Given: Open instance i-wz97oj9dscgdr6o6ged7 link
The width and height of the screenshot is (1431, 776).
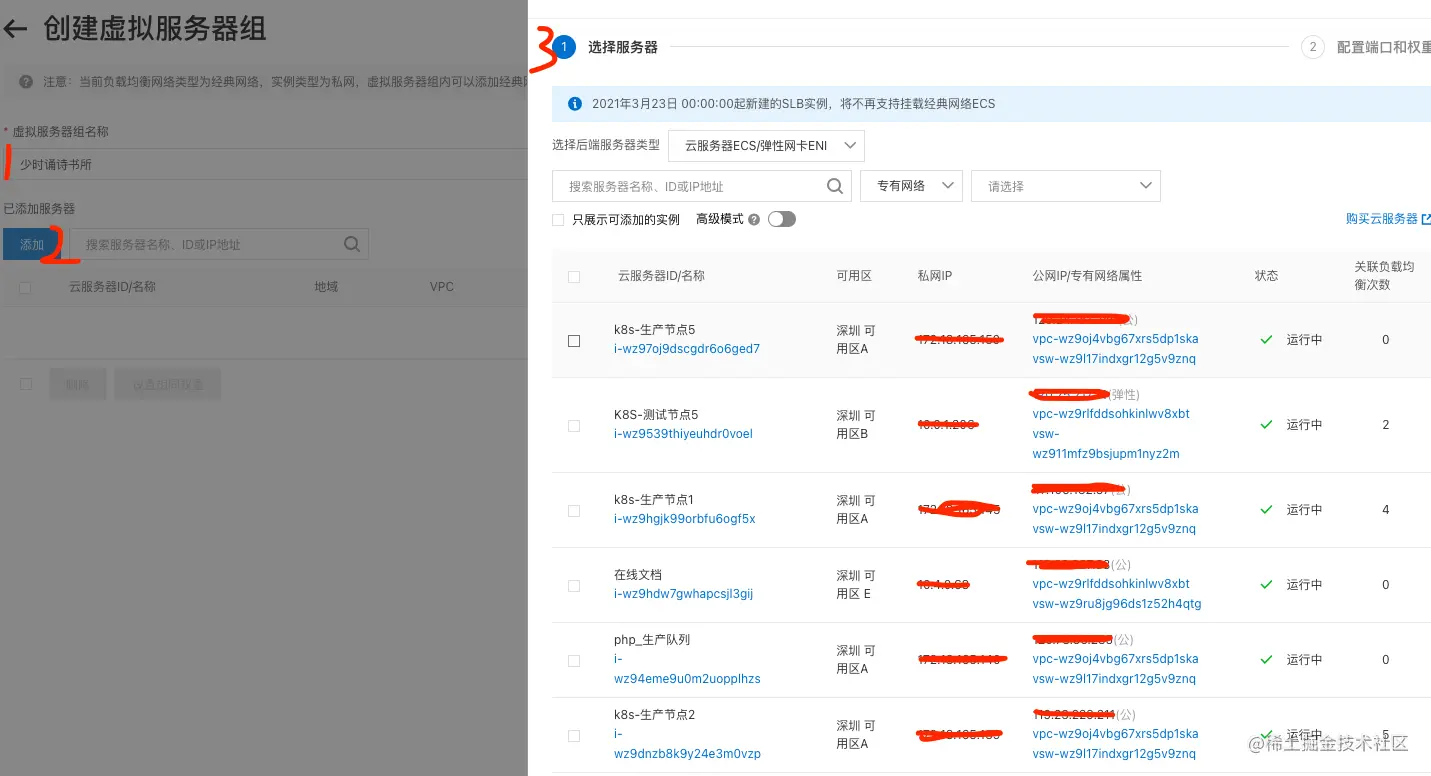Looking at the screenshot, I should [x=687, y=349].
